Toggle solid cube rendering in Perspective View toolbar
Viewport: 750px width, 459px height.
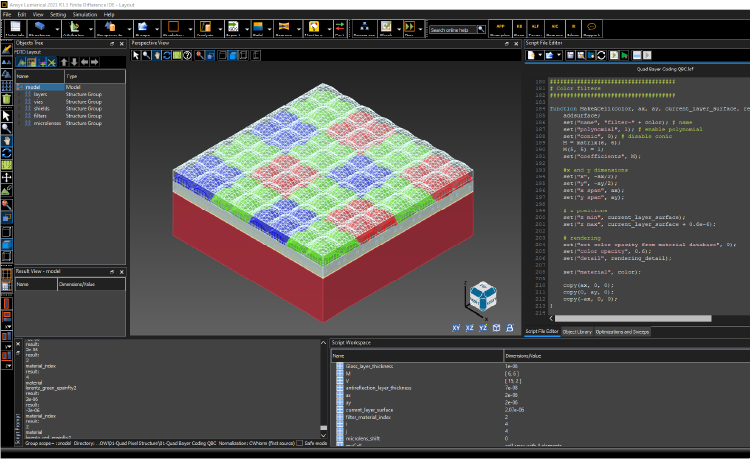233,55
